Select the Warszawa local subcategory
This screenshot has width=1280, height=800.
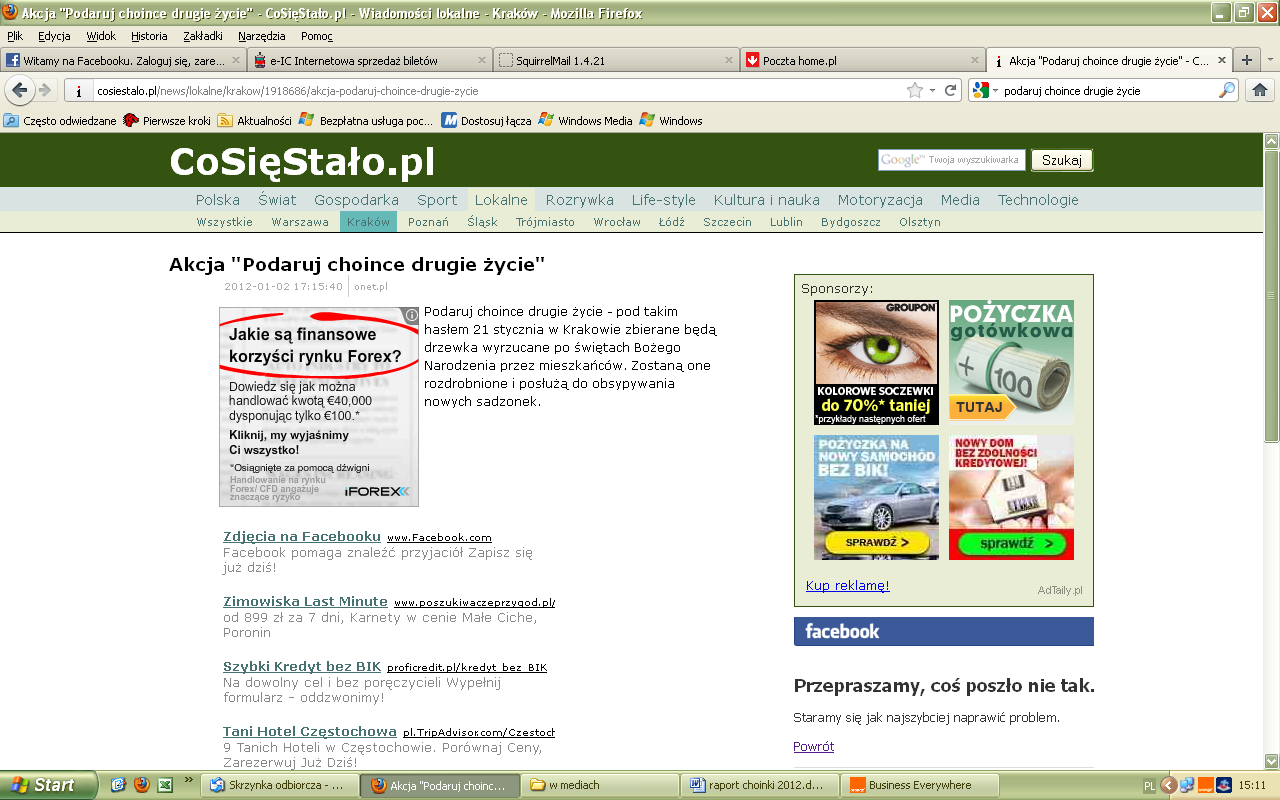300,222
